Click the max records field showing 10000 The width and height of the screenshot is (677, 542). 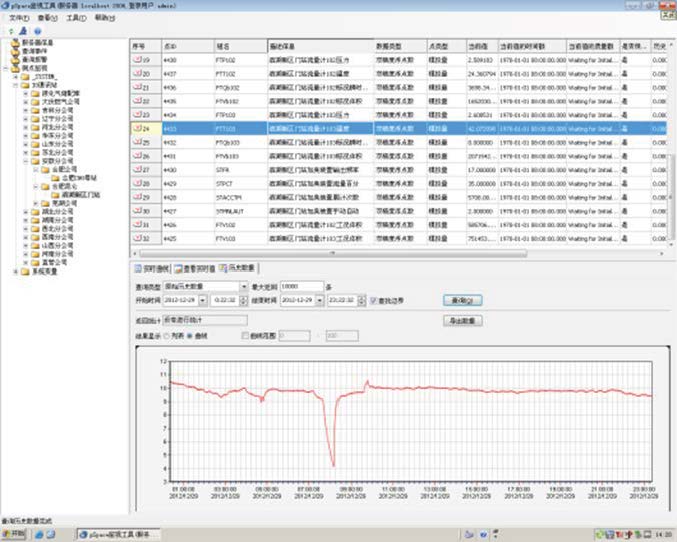[x=302, y=286]
